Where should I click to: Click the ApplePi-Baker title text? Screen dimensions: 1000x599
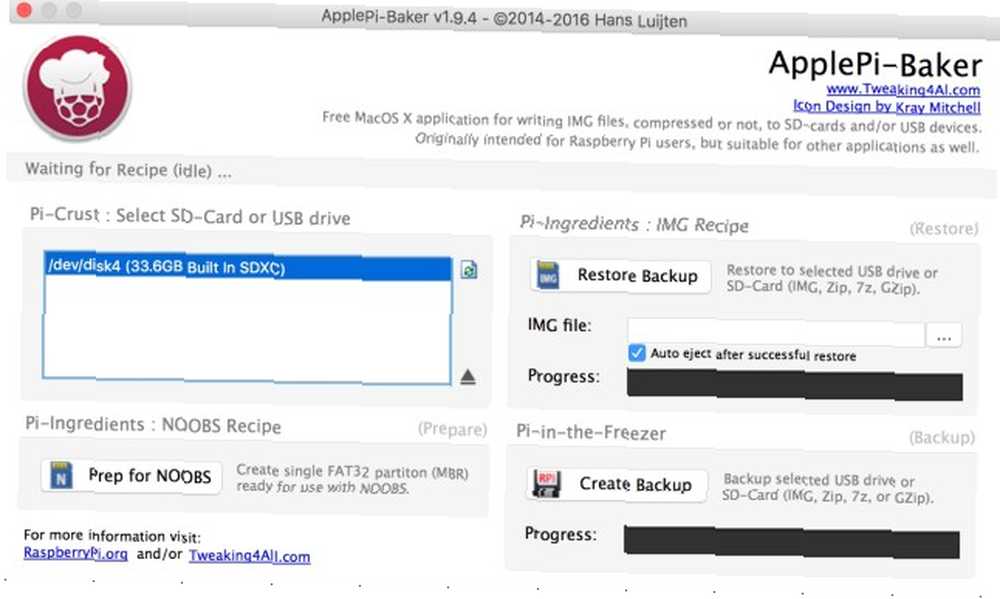pyautogui.click(x=875, y=64)
